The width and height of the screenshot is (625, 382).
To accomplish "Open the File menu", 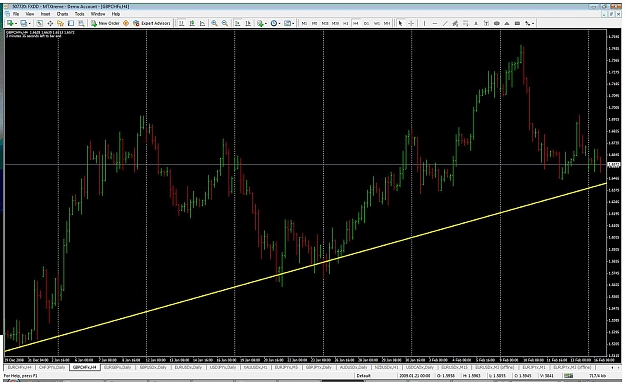I will coord(16,14).
